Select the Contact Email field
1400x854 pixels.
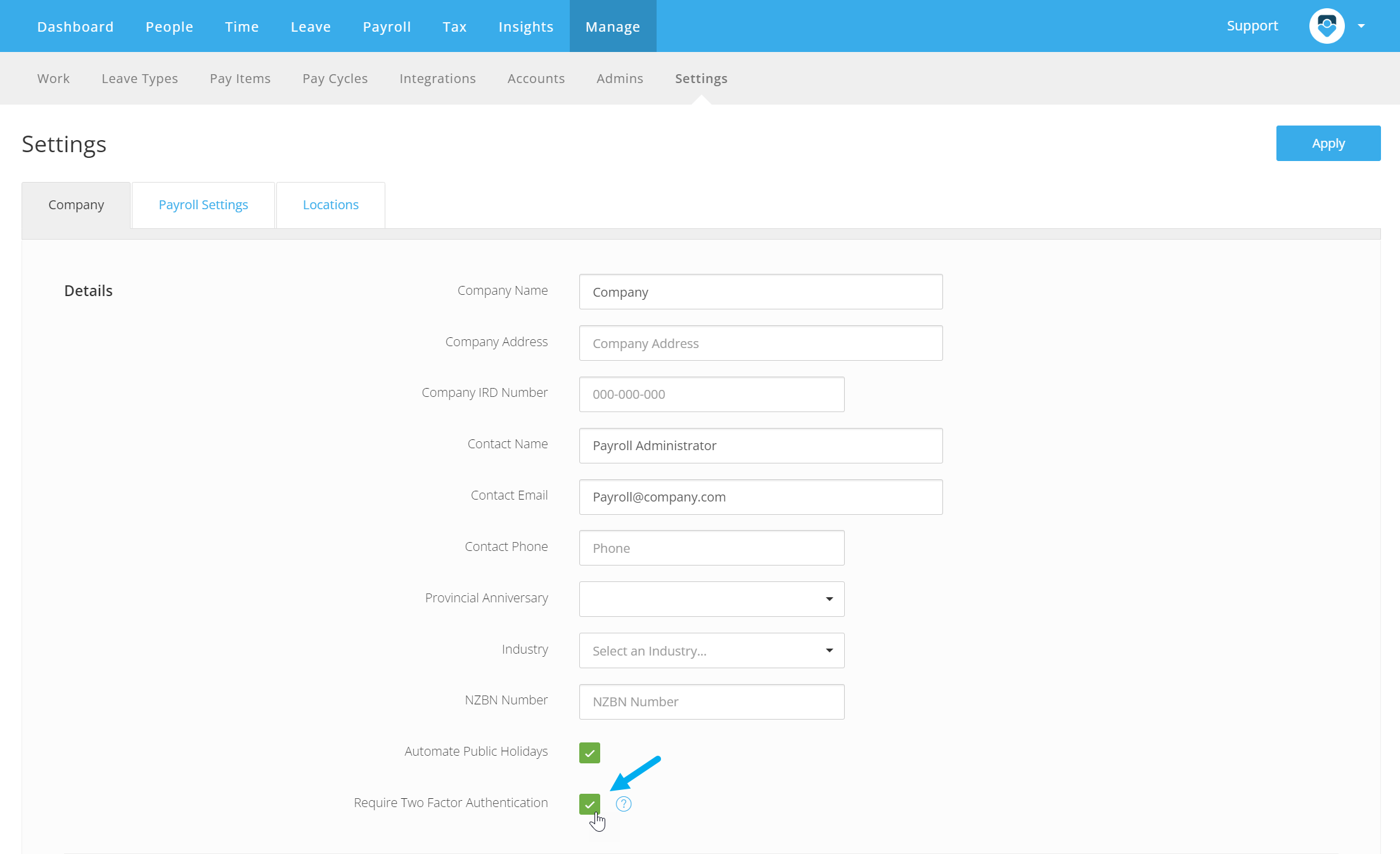coord(761,497)
